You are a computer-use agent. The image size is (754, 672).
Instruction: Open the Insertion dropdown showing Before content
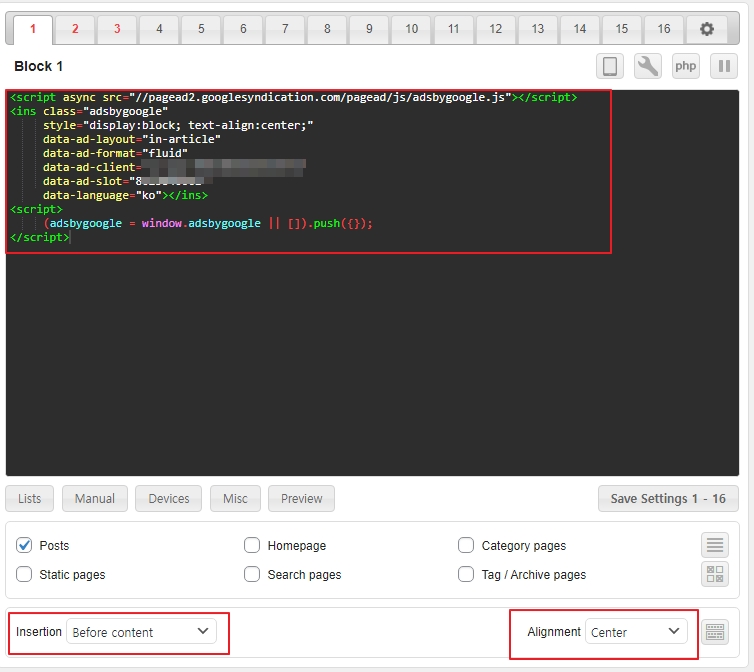click(x=141, y=632)
